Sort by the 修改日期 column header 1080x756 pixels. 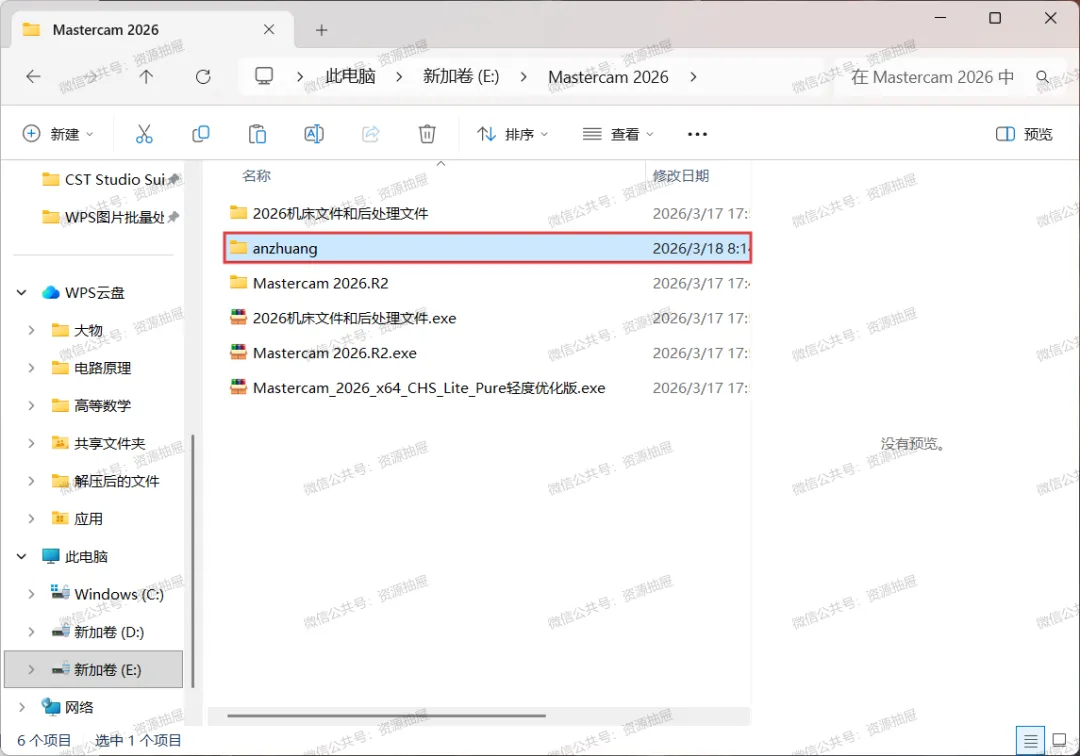coord(681,176)
